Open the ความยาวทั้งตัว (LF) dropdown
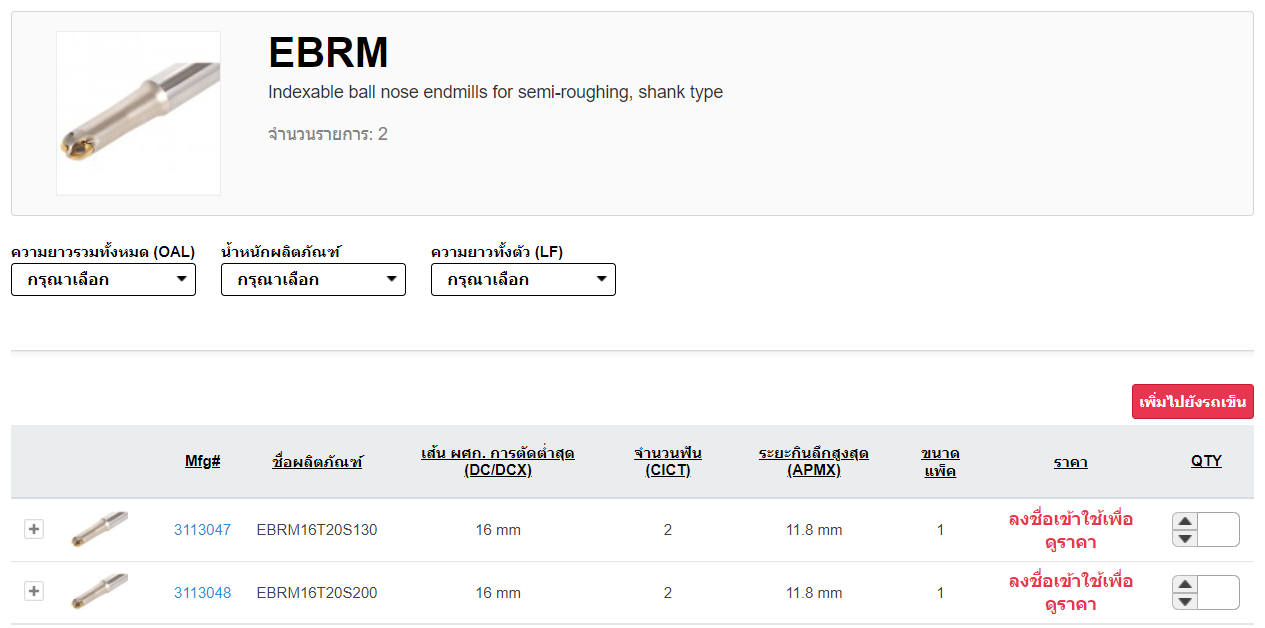Image resolution: width=1265 pixels, height=628 pixels. pyautogui.click(x=523, y=280)
